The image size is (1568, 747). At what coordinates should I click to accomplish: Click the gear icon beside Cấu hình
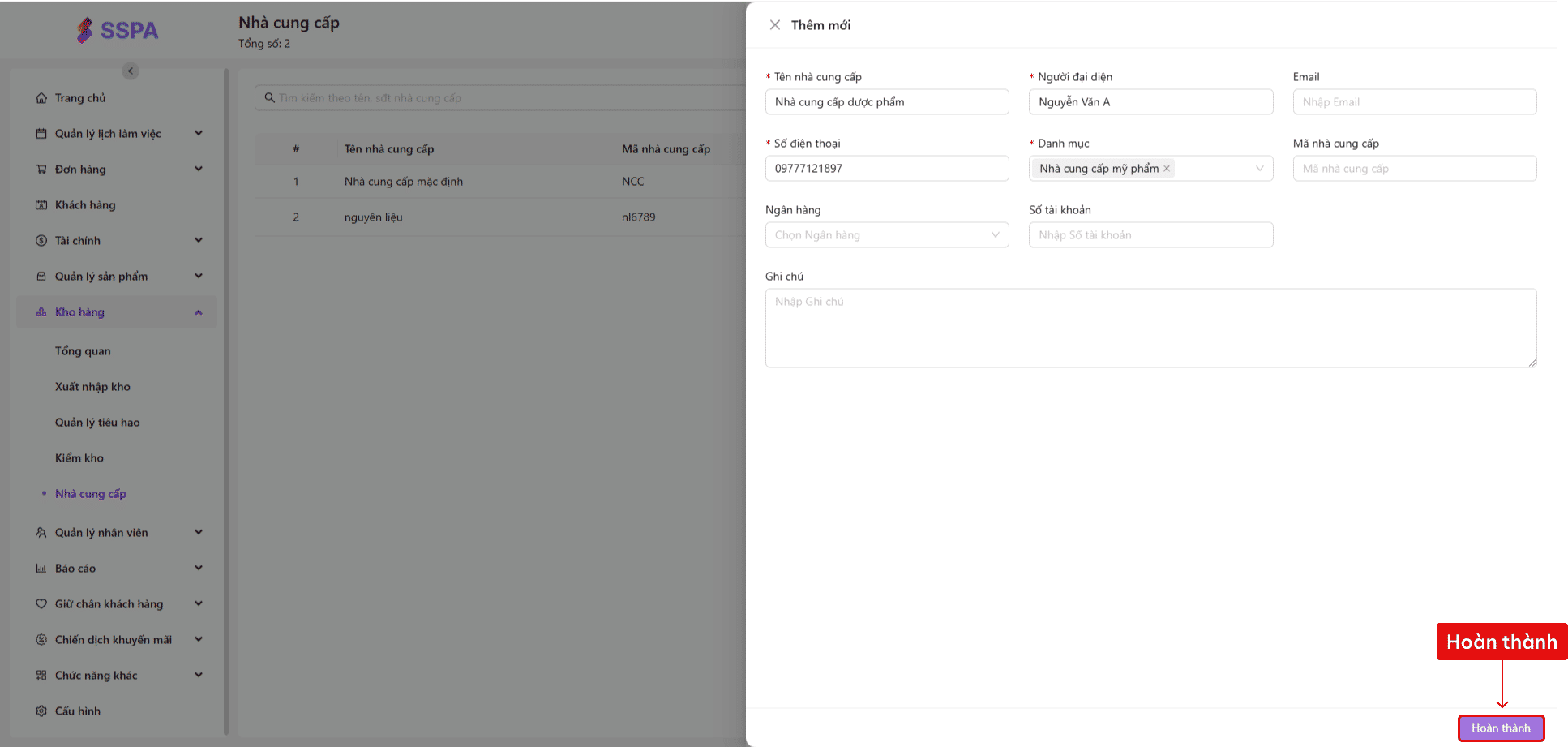coord(41,711)
